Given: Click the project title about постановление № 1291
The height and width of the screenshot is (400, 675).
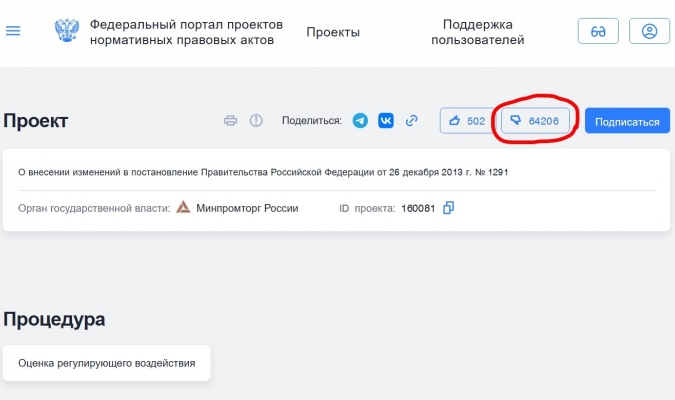Looking at the screenshot, I should pos(264,172).
